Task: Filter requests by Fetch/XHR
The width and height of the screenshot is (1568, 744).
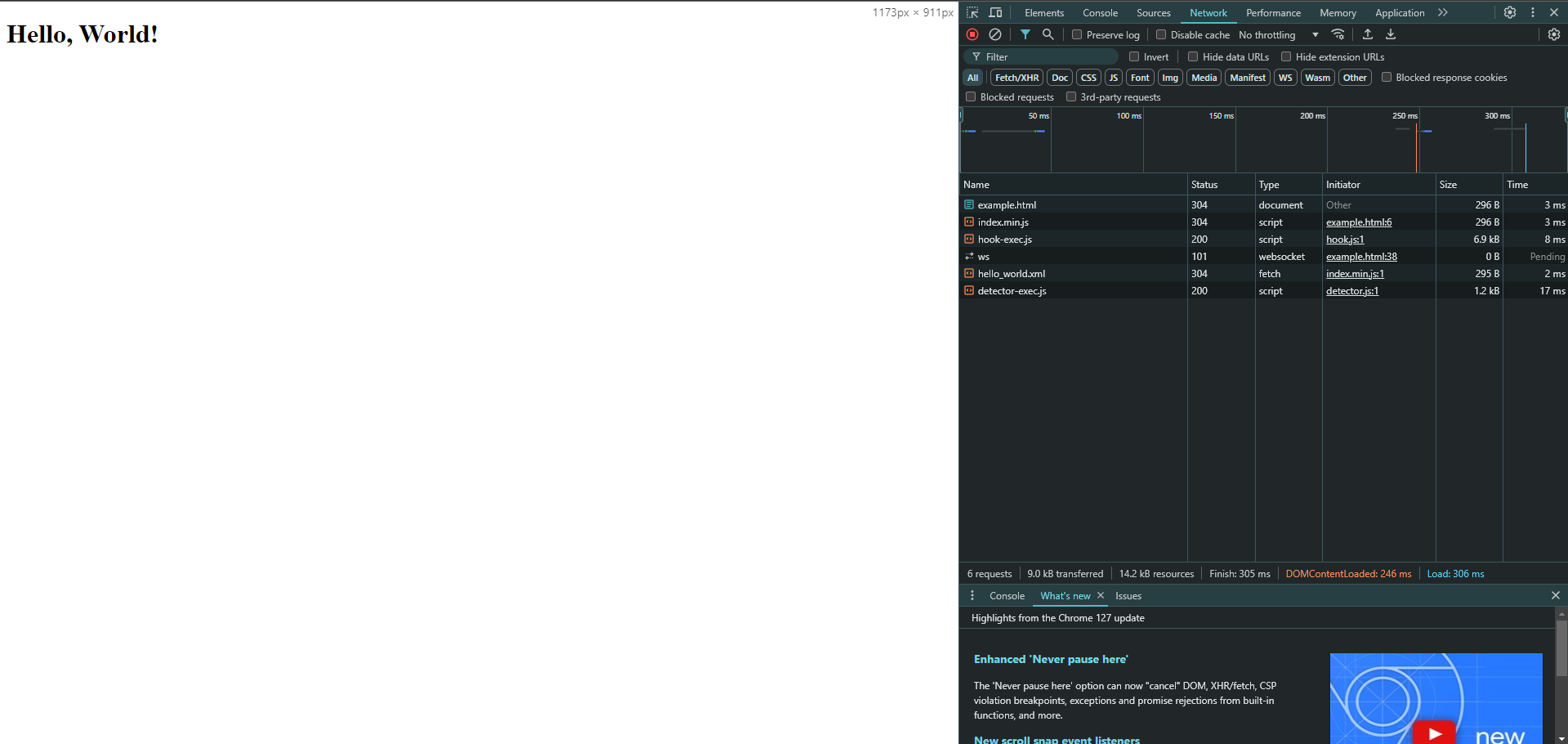Action: pos(1016,78)
